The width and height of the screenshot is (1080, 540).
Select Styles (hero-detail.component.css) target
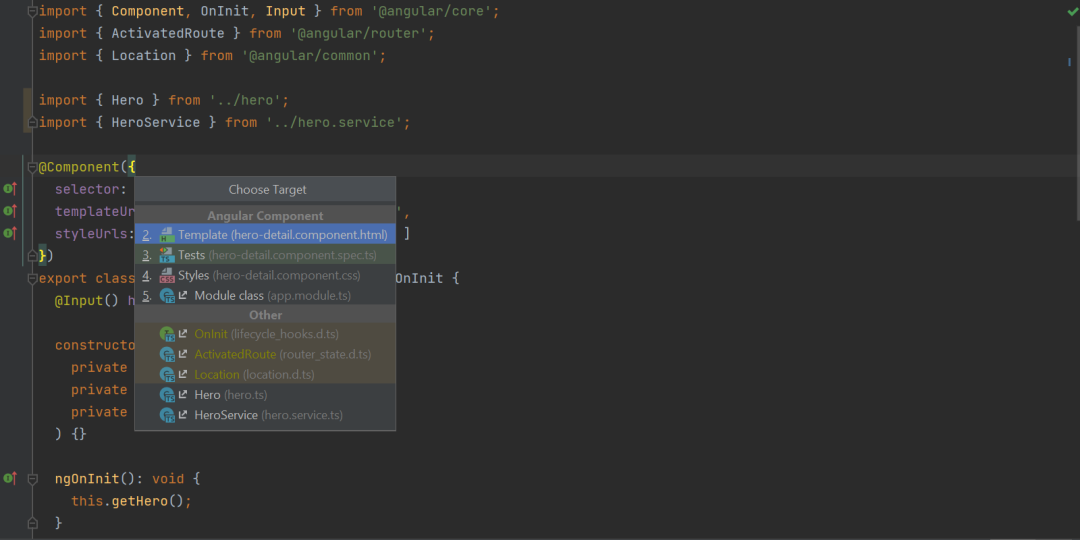pyautogui.click(x=265, y=276)
